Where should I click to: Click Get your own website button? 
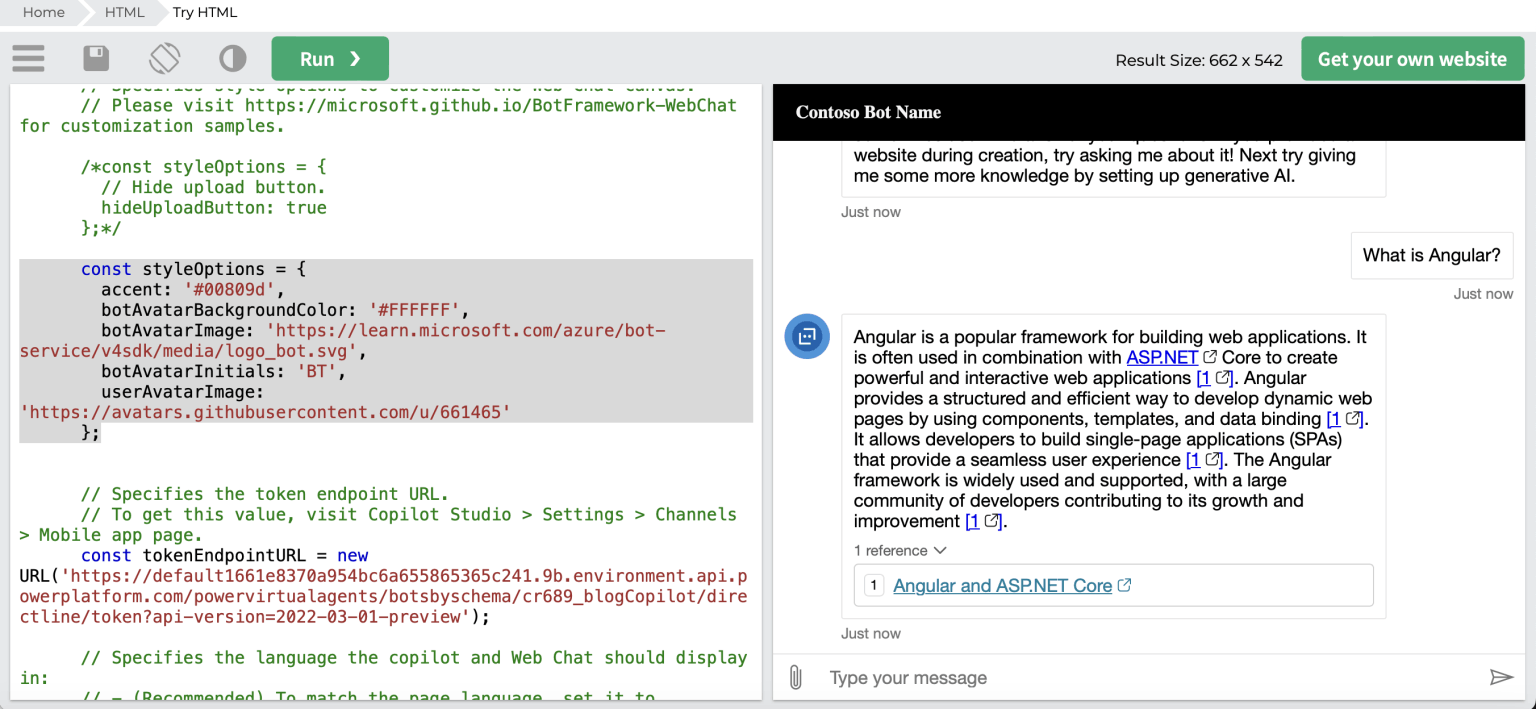click(x=1411, y=59)
